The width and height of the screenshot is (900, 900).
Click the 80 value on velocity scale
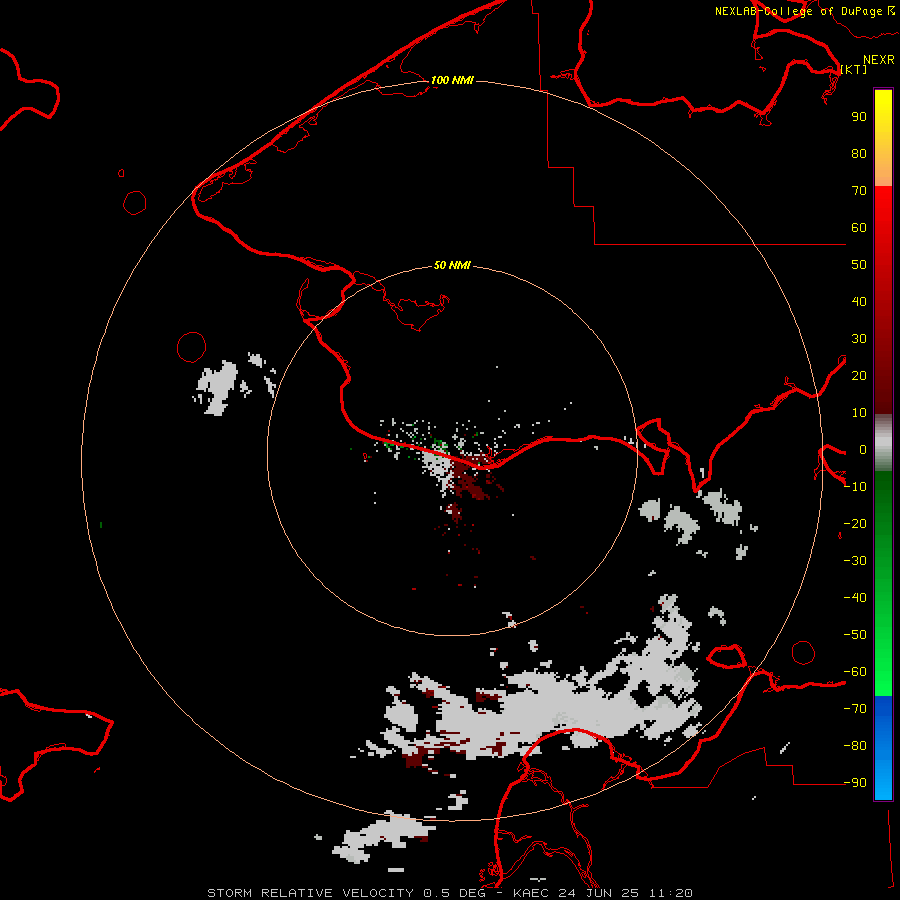pos(859,154)
